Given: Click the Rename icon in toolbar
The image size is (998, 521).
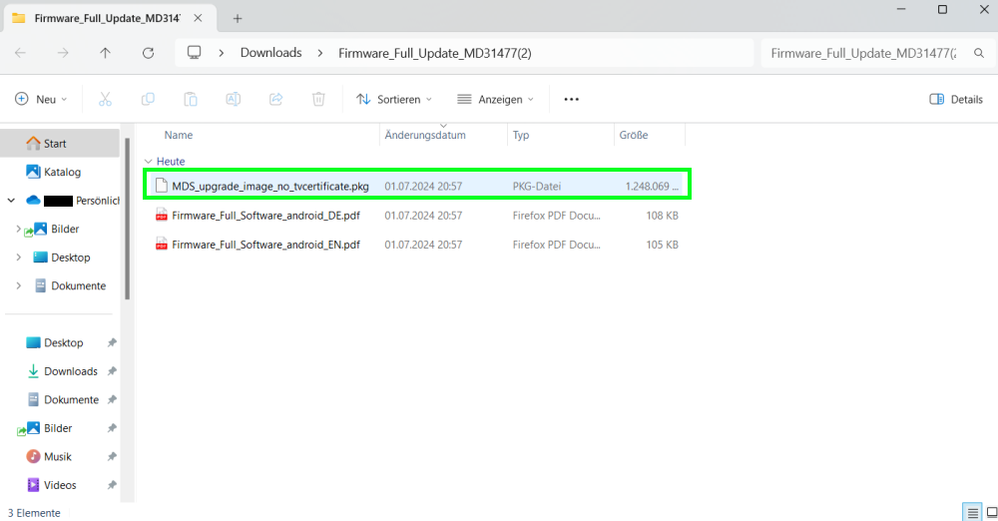Looking at the screenshot, I should (233, 99).
